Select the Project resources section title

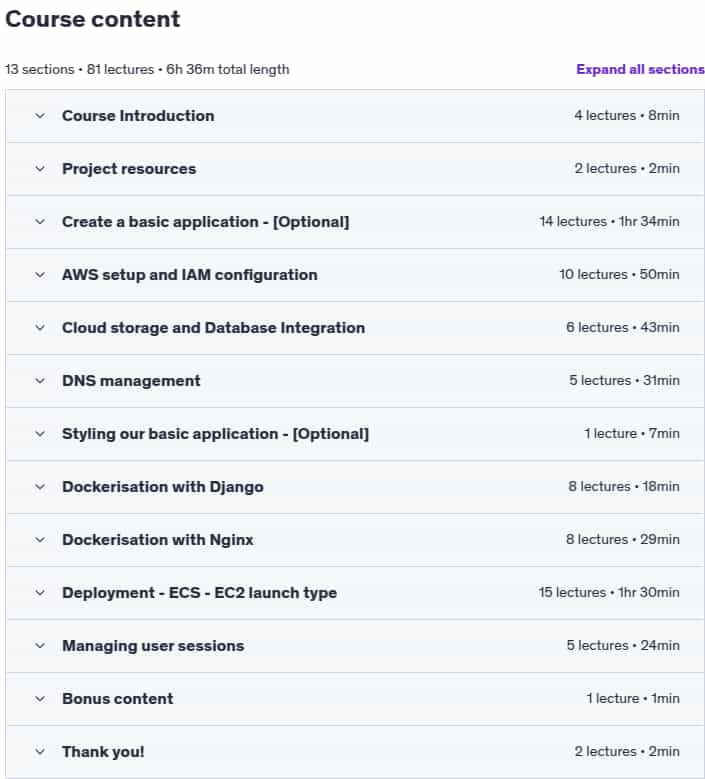[x=129, y=169]
